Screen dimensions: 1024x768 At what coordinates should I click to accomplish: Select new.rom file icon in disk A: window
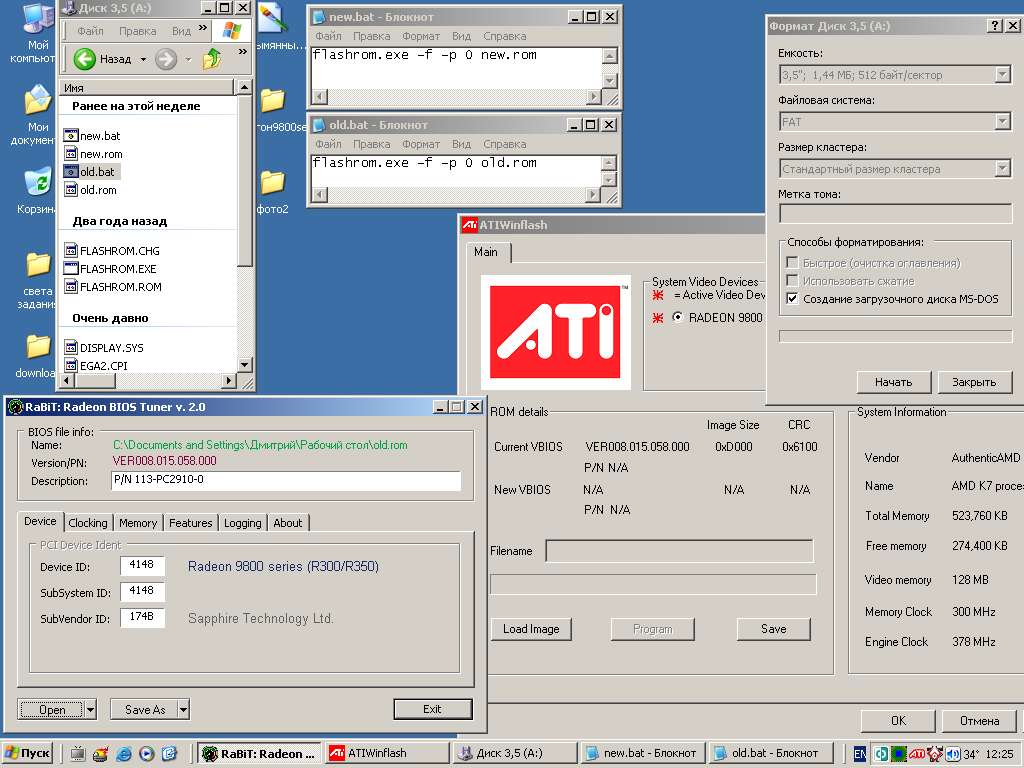pyautogui.click(x=71, y=154)
